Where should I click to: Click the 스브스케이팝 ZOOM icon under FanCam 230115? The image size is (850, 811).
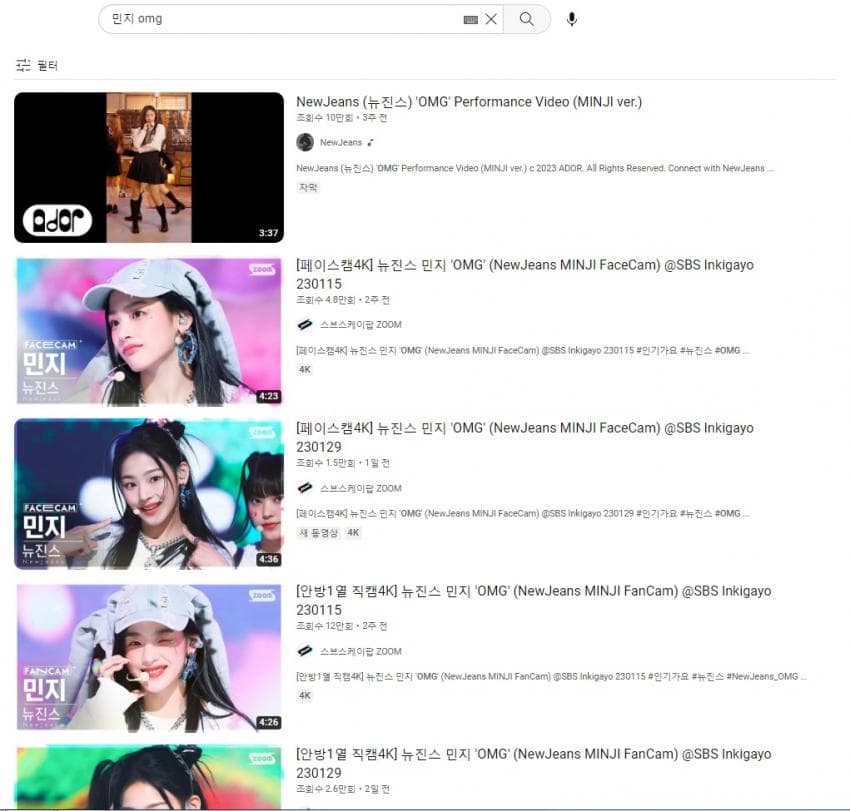click(x=305, y=651)
